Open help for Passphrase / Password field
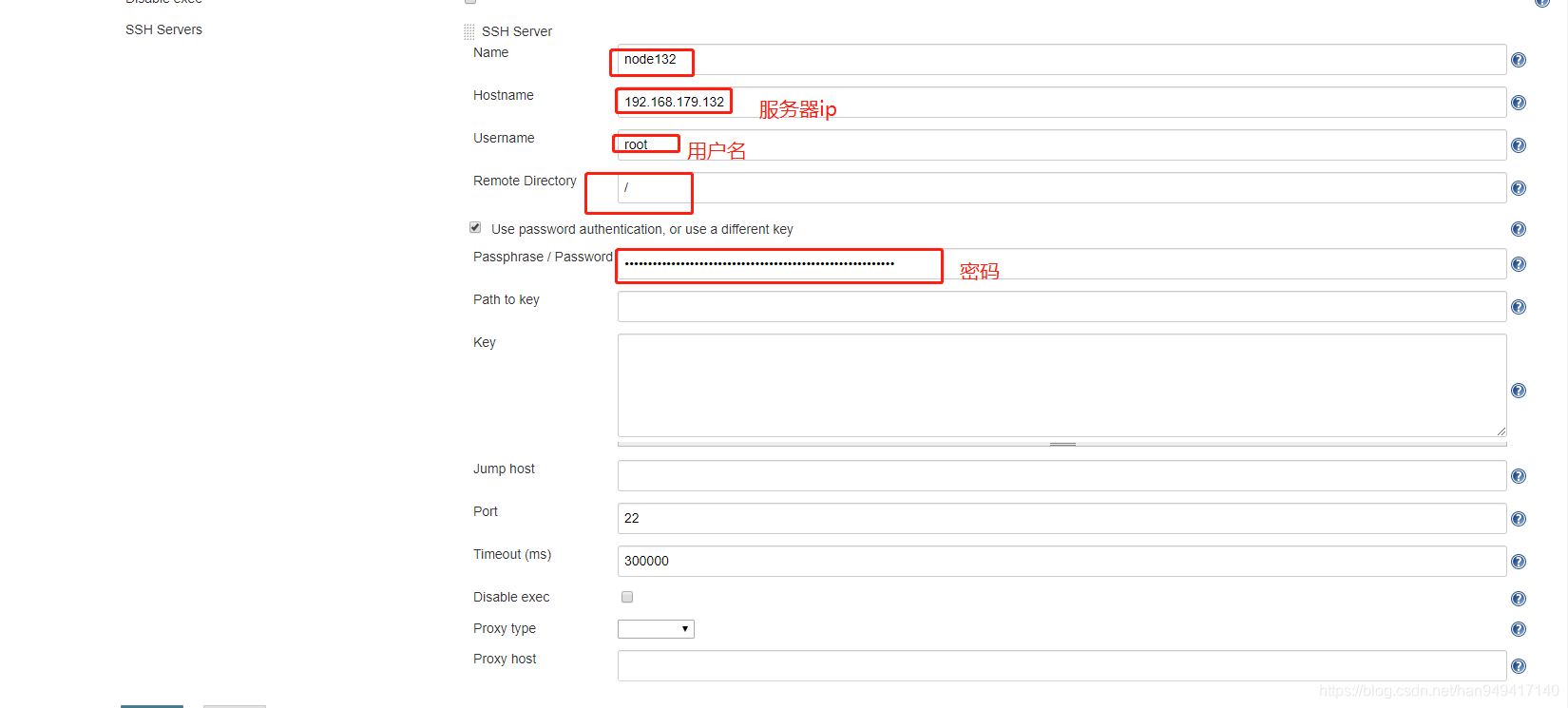 click(x=1519, y=264)
